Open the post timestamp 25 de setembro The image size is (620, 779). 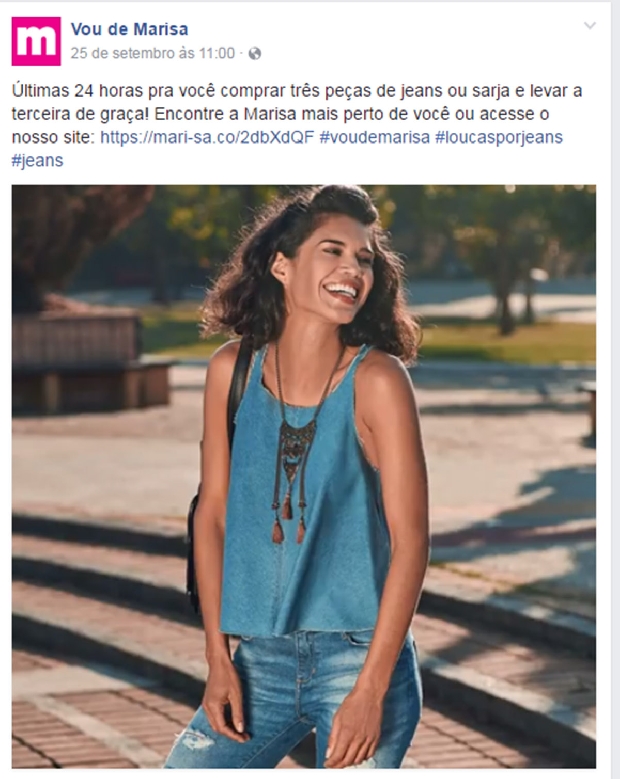click(x=153, y=53)
